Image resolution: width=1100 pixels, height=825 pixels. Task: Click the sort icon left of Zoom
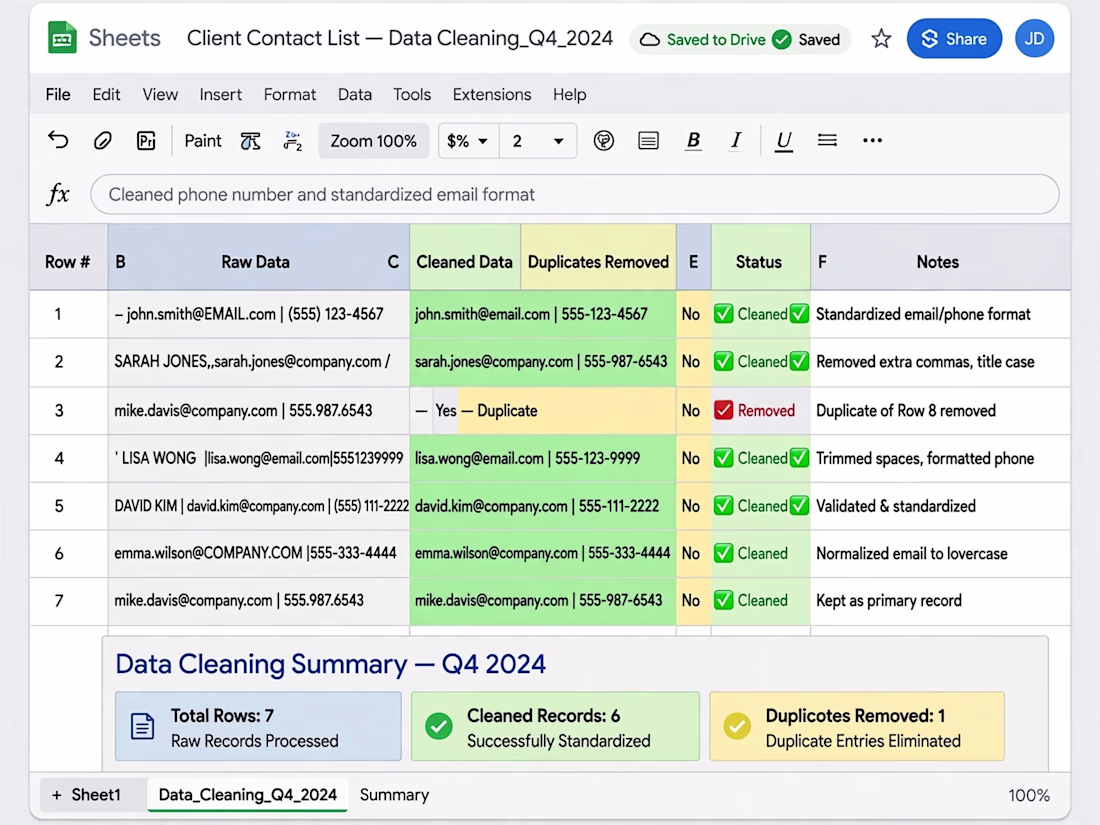pyautogui.click(x=293, y=141)
